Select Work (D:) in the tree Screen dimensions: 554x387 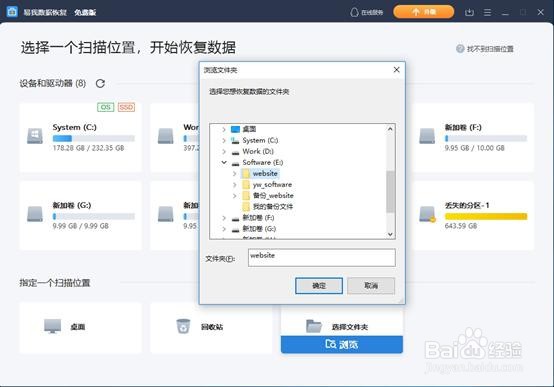click(x=258, y=151)
